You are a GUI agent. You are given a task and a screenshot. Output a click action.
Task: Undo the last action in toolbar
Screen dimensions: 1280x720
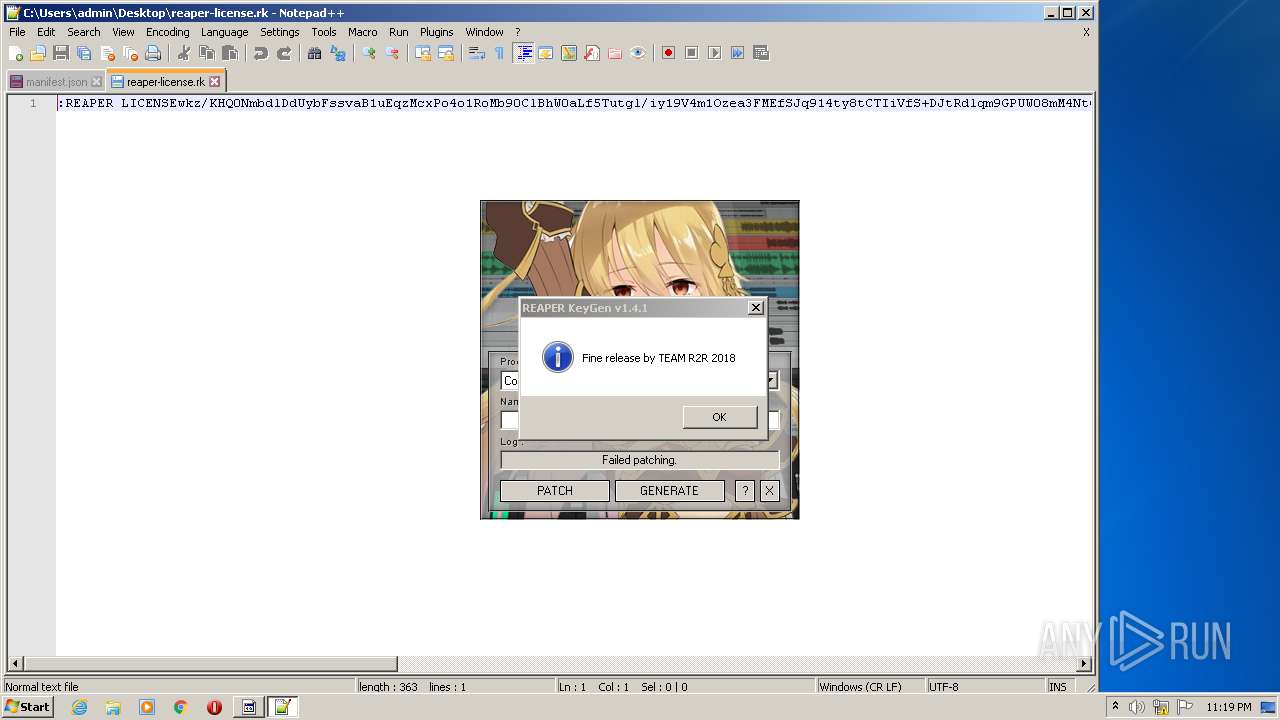[x=261, y=53]
